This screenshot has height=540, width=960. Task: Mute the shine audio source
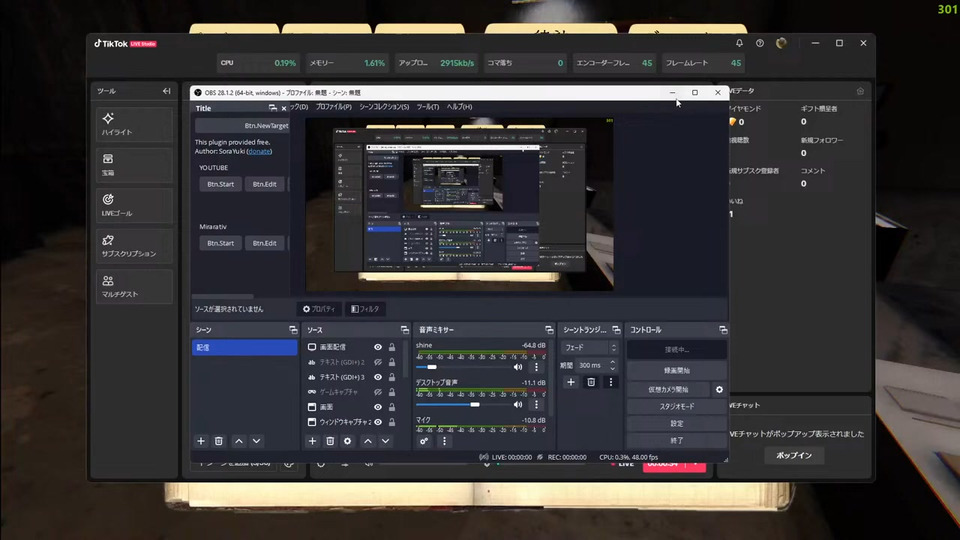tap(518, 367)
